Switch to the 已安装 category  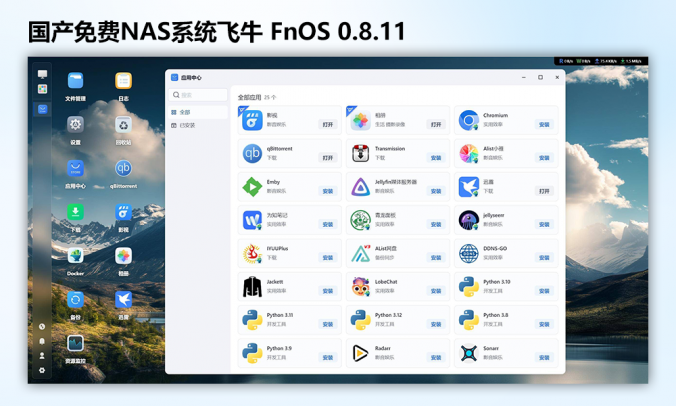coord(198,125)
